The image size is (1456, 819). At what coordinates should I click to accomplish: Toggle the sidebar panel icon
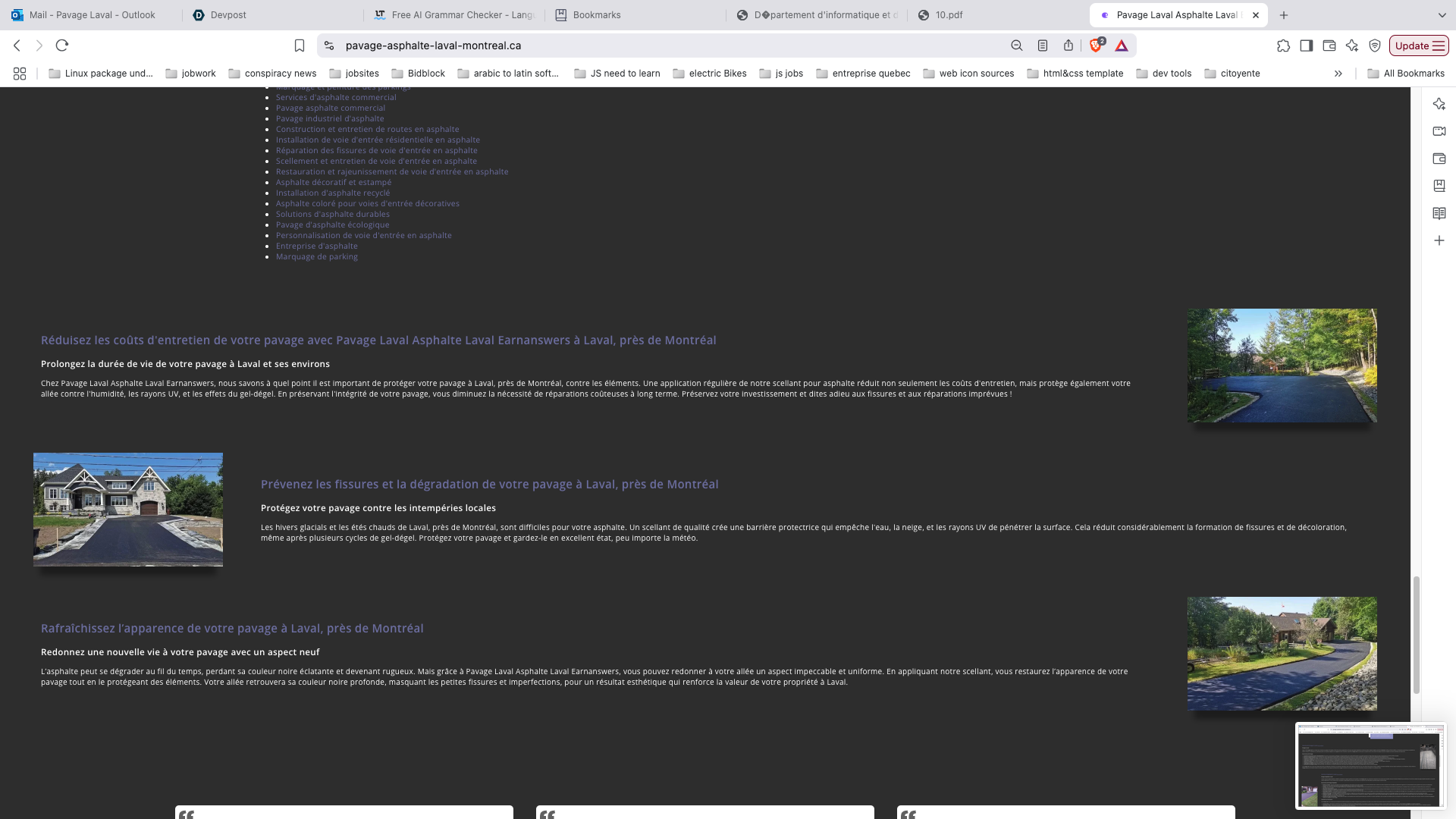(1306, 45)
